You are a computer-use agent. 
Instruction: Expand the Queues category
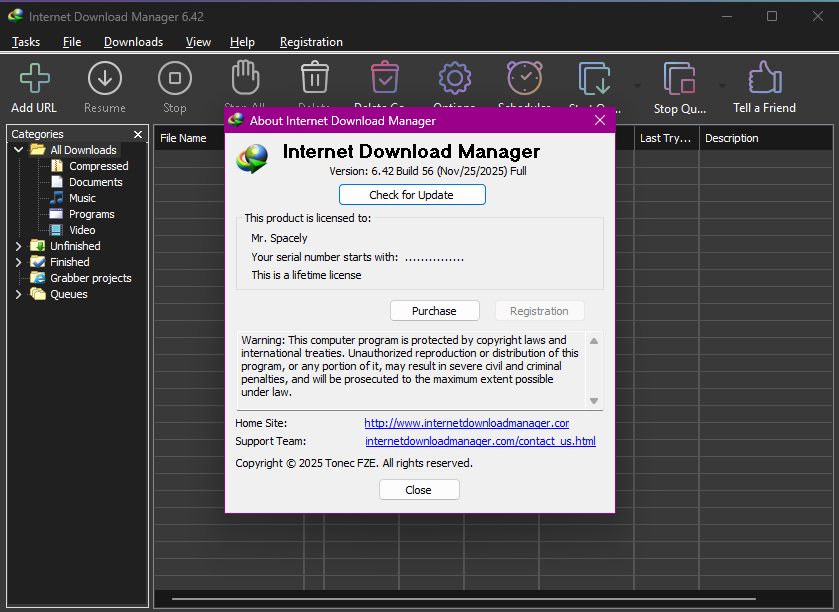coord(18,294)
